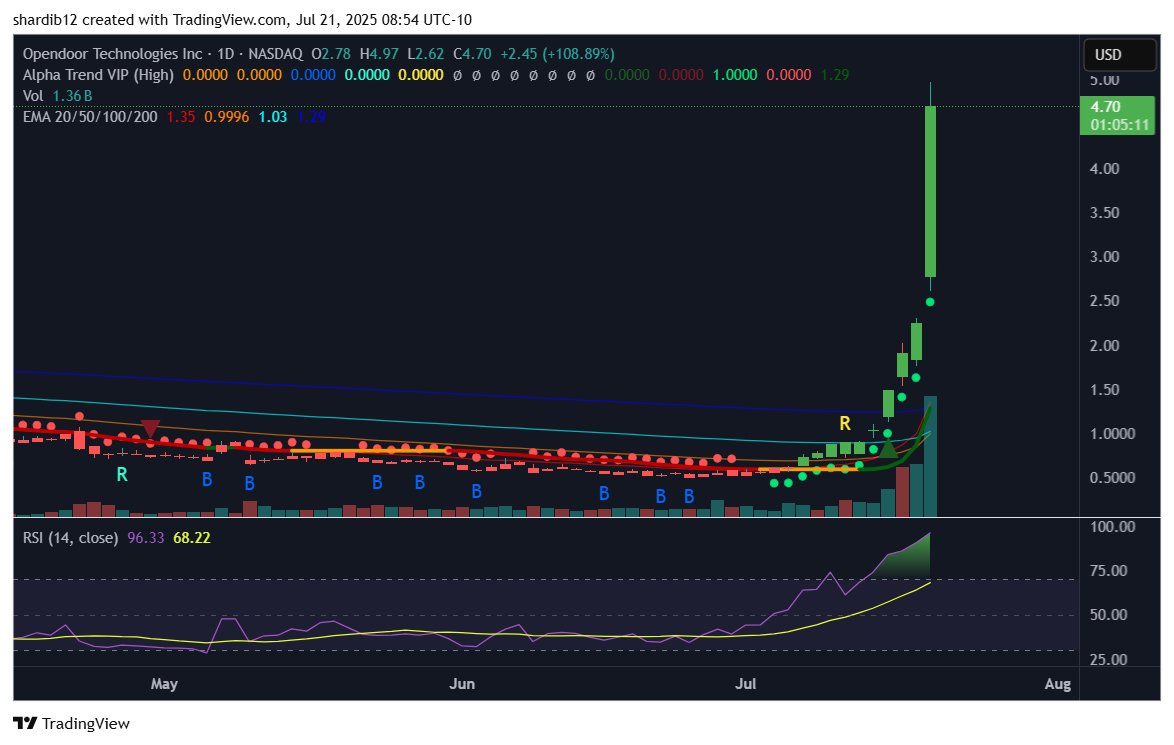The width and height of the screenshot is (1174, 745).
Task: Click the 3.50 price axis label
Action: click(1104, 213)
